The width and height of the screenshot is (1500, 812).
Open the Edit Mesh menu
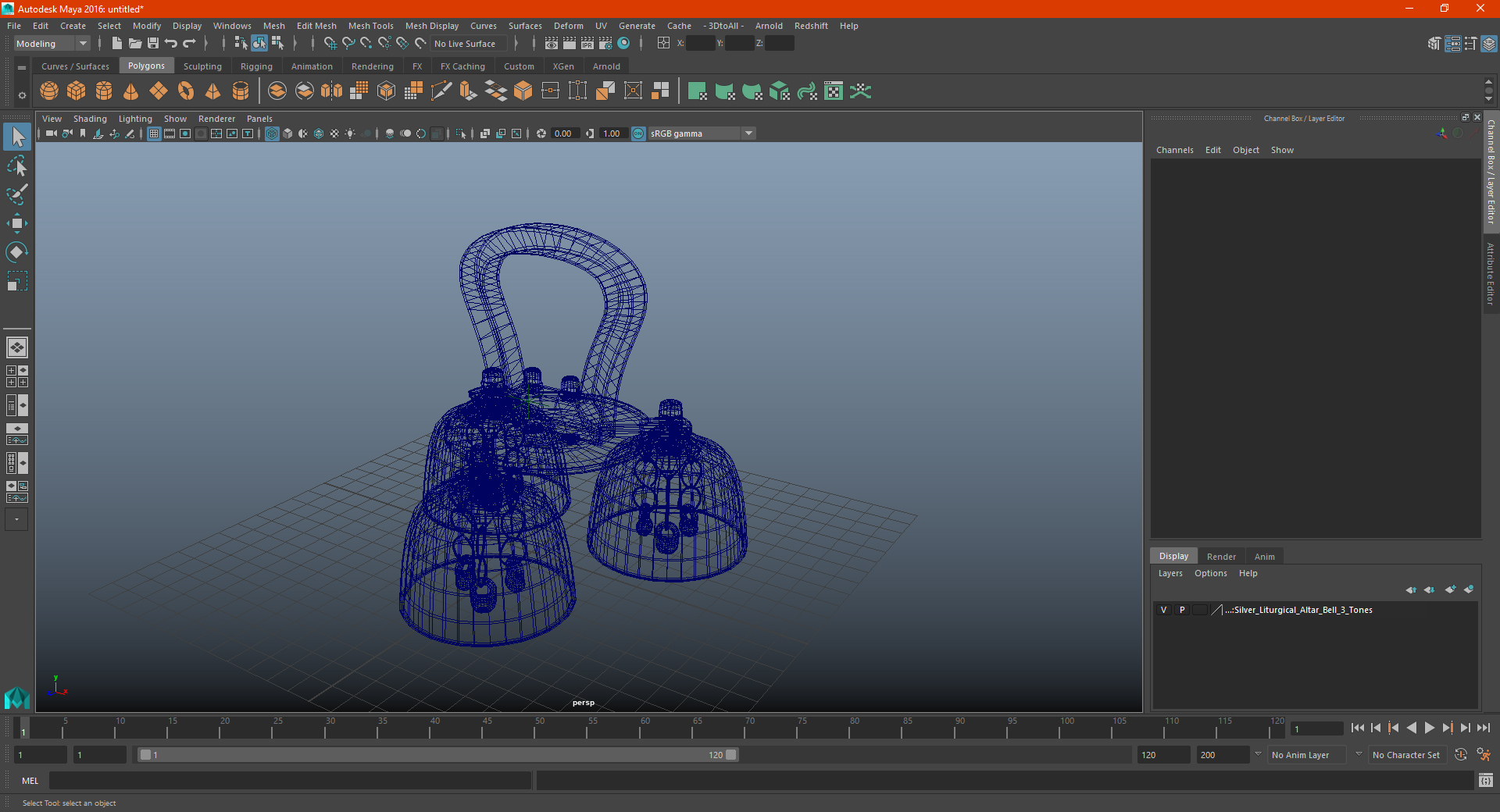tap(316, 26)
